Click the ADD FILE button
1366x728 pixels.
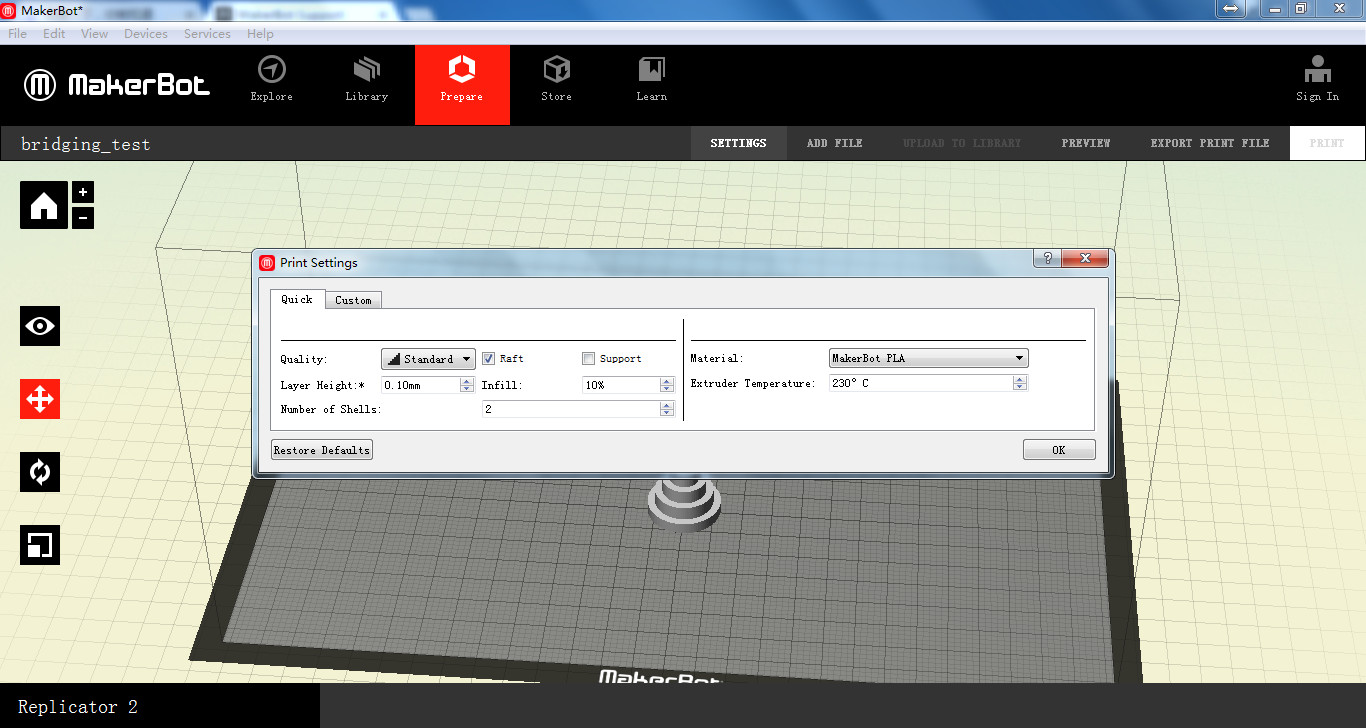835,143
